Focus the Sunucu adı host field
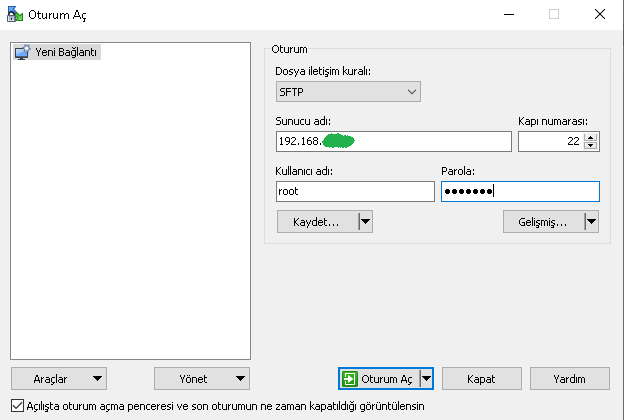Screen dimensions: 624x420 point(394,142)
